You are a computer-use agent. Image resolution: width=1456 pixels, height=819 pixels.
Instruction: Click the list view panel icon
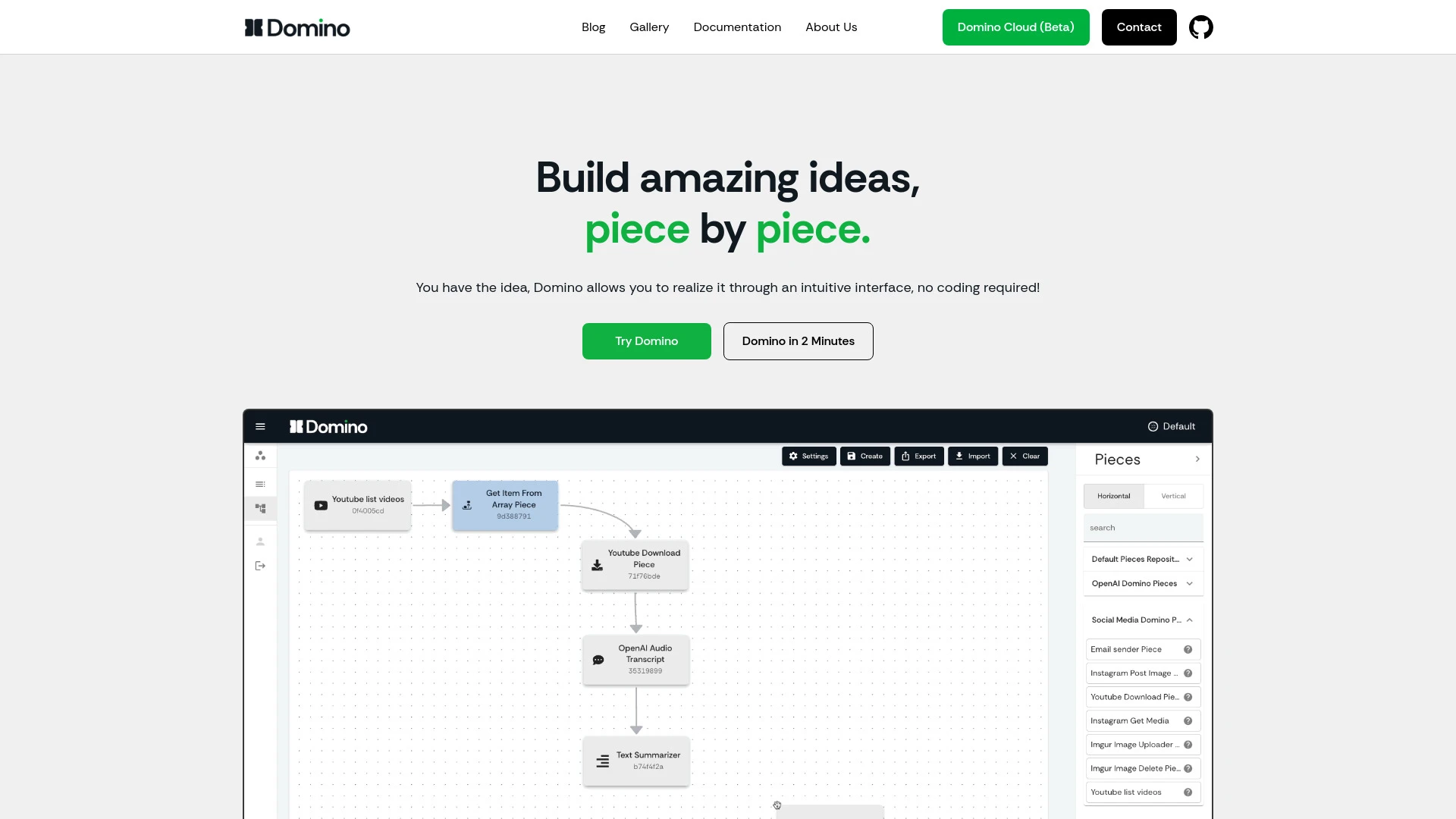coord(260,484)
